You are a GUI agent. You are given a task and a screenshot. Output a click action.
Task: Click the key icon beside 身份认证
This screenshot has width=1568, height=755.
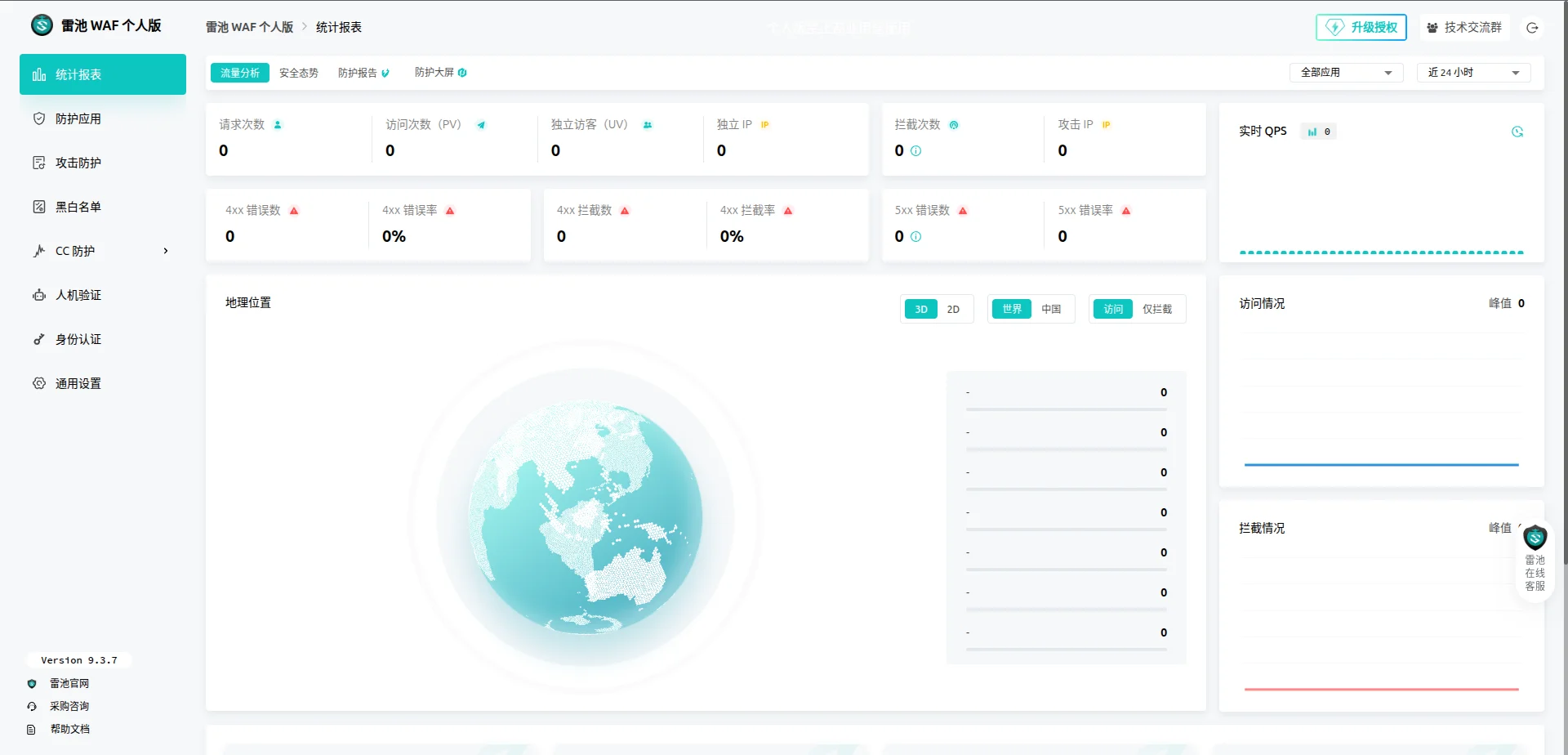(38, 339)
